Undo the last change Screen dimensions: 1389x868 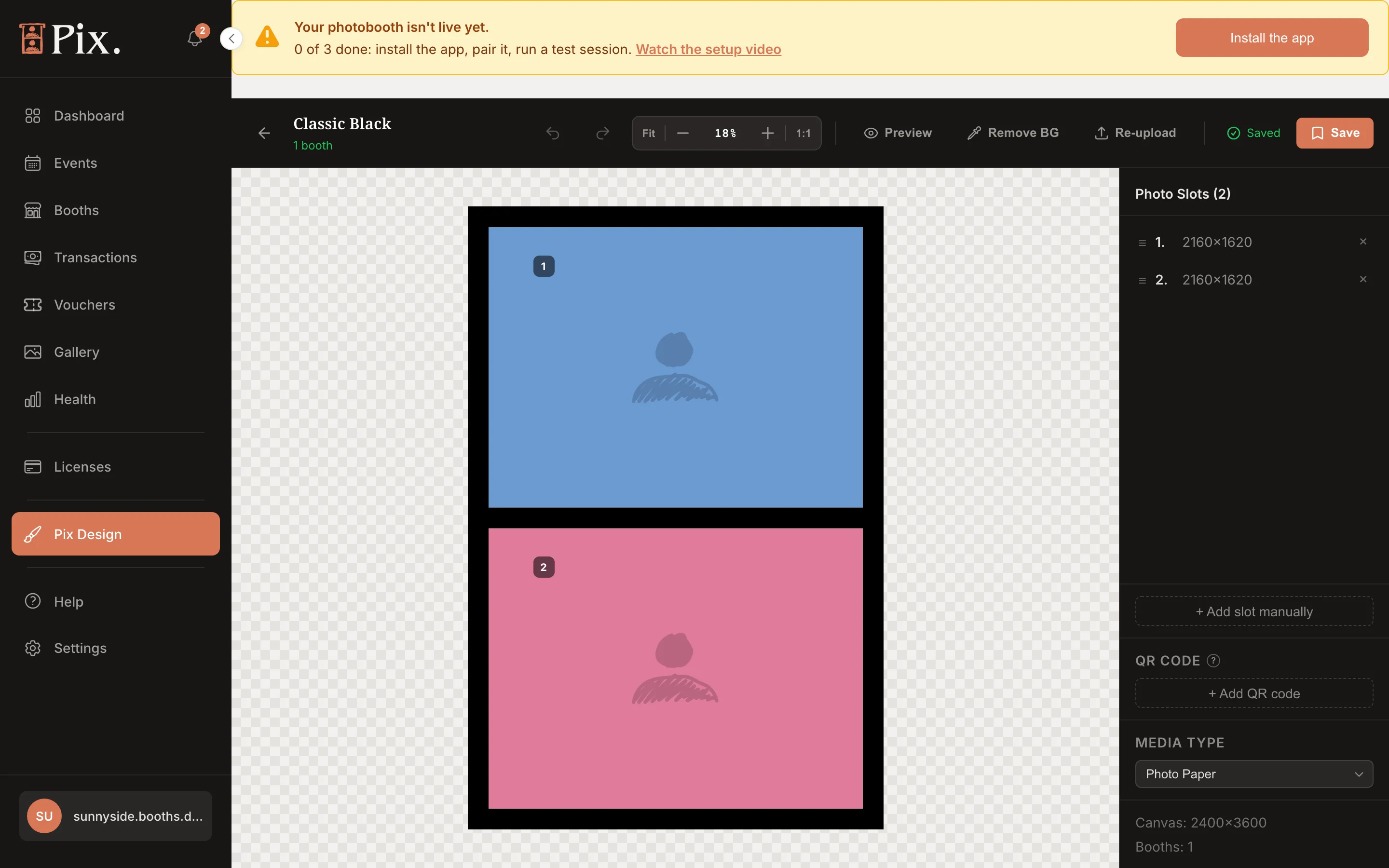(553, 133)
